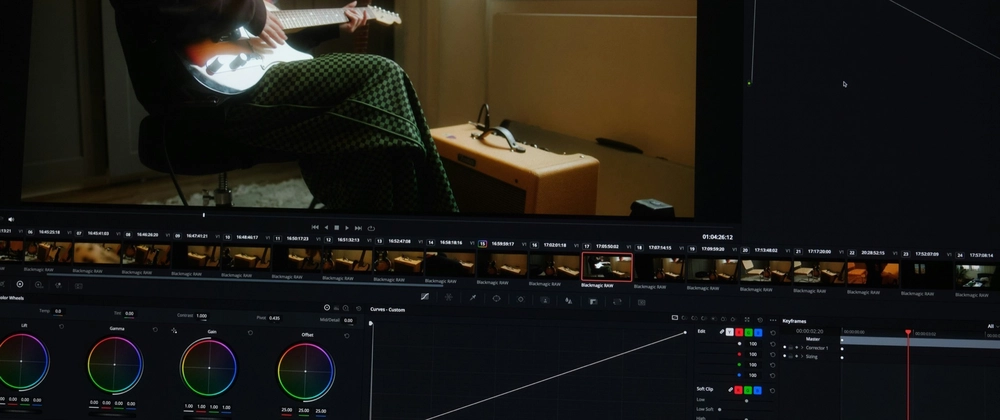Reset all Color Wheels adjustments
Screen dimensions: 1000x420
click(358, 308)
